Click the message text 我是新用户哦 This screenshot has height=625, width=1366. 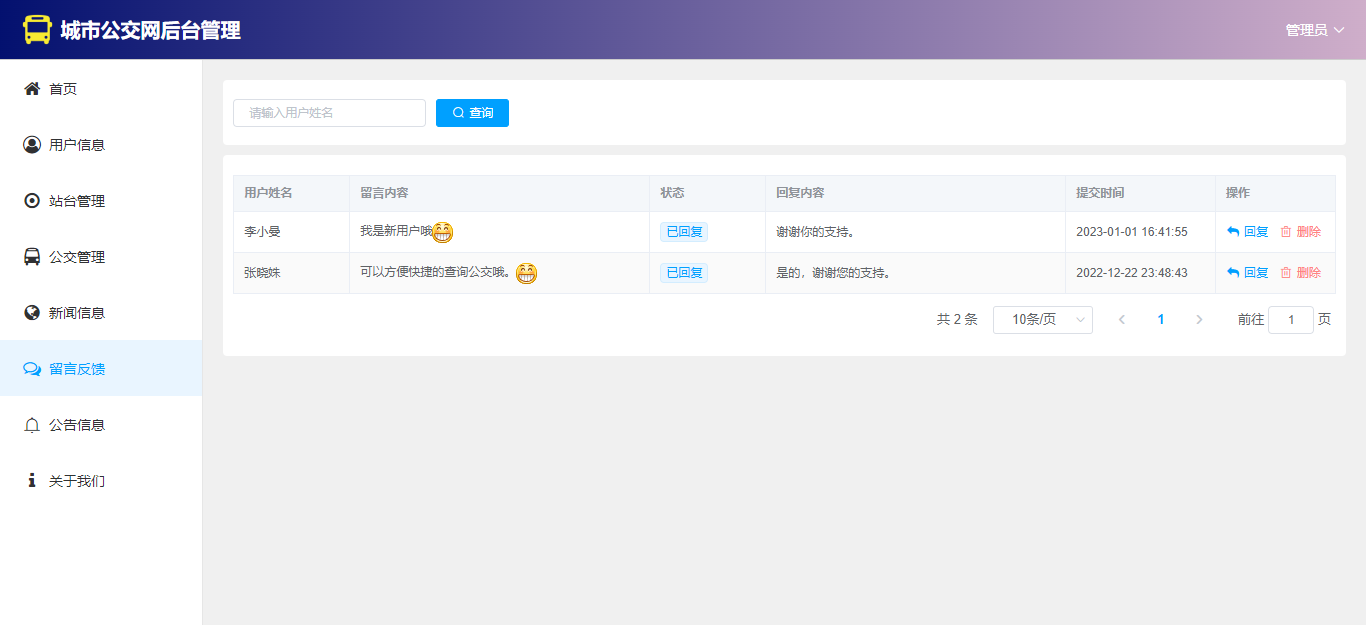pyautogui.click(x=396, y=231)
